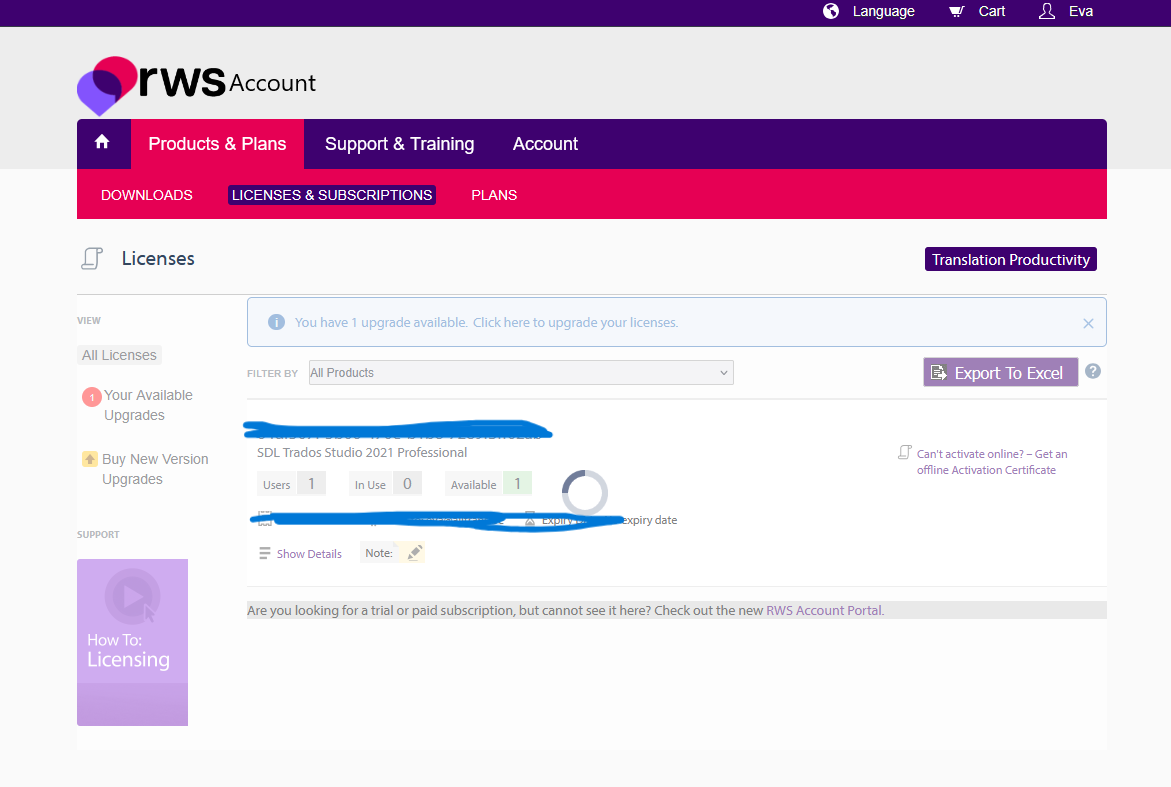Go to Downloads submenu

[146, 195]
